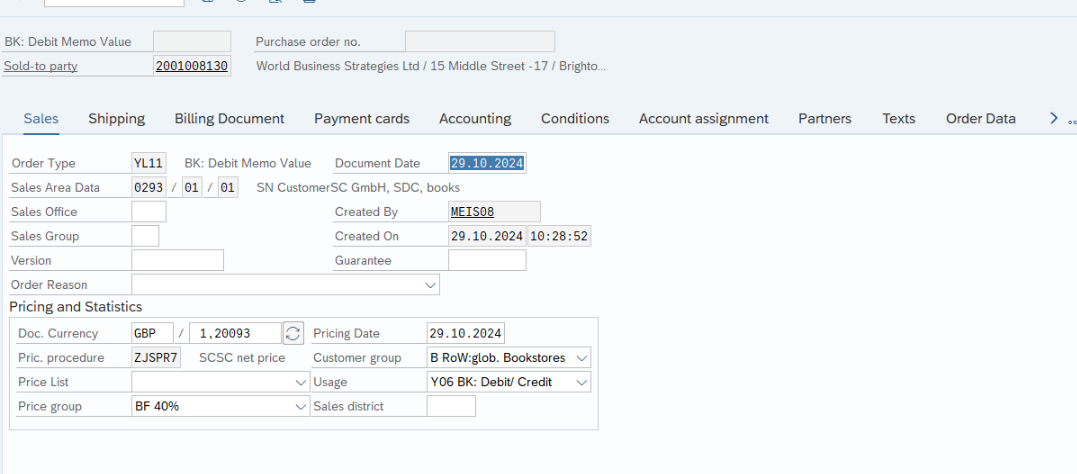Click the sales organization field 0293
This screenshot has height=474, width=1077.
click(x=148, y=188)
